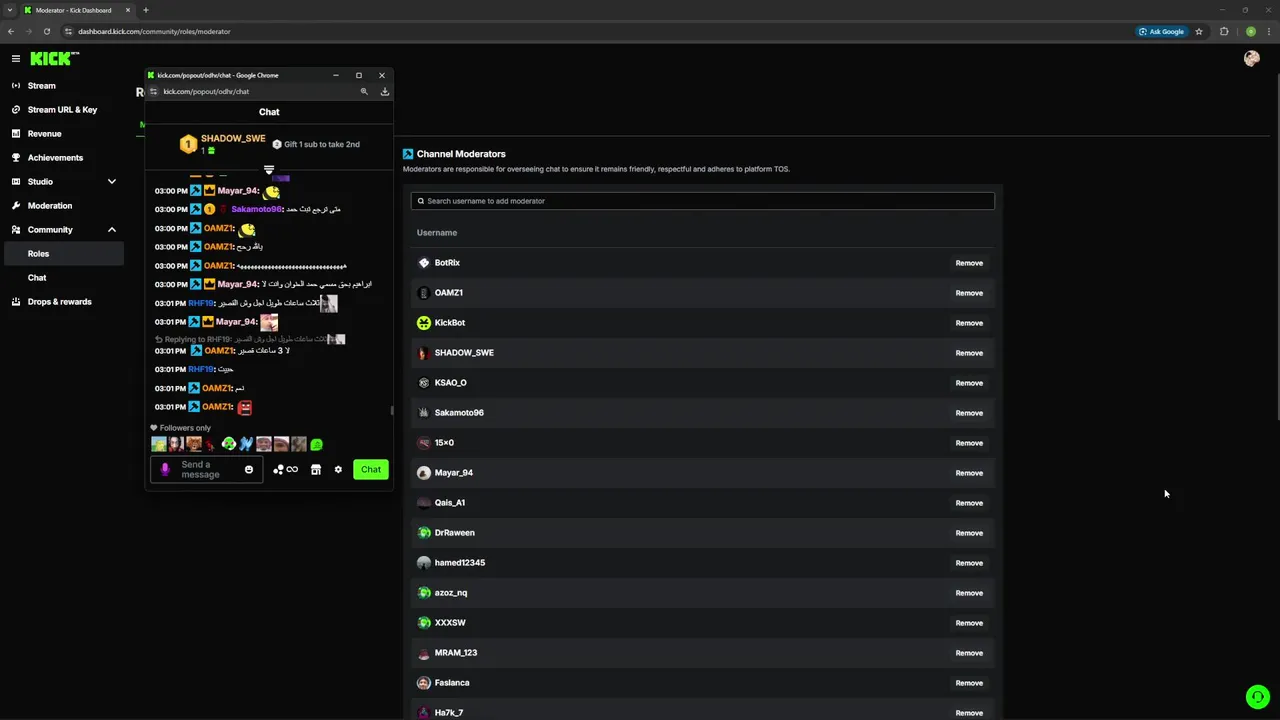Screen dimensions: 1280x720
Task: Open chat settings gear icon
Action: click(338, 469)
